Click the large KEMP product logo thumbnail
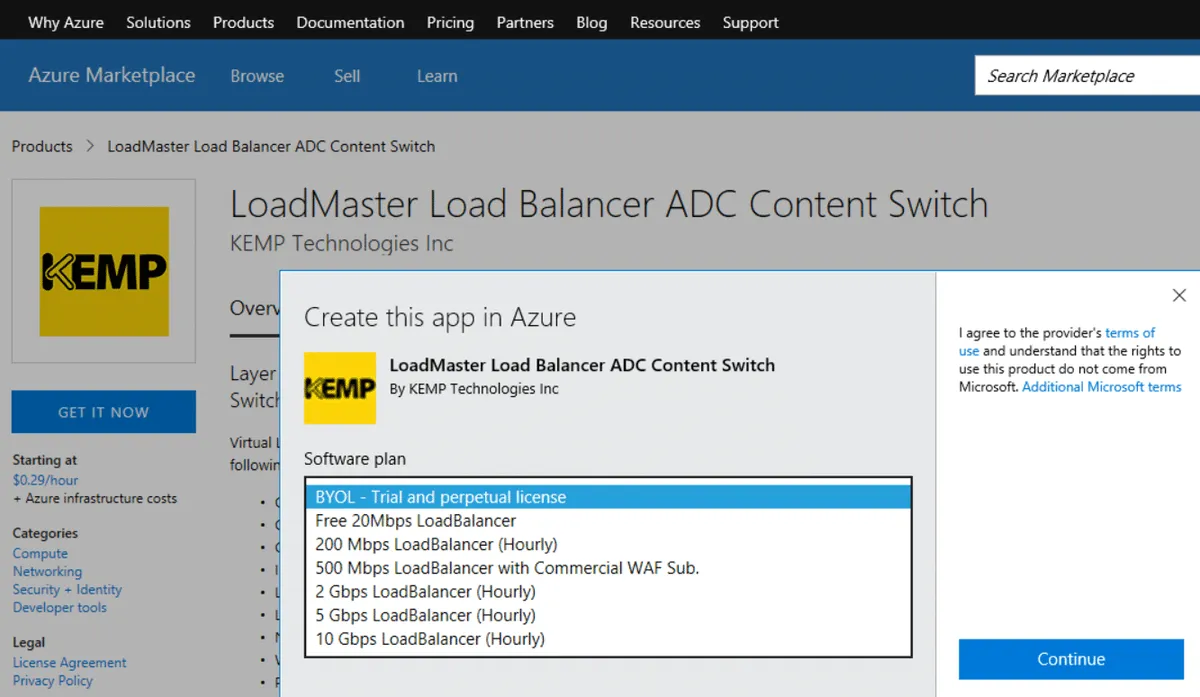The image size is (1200, 697). pos(104,271)
